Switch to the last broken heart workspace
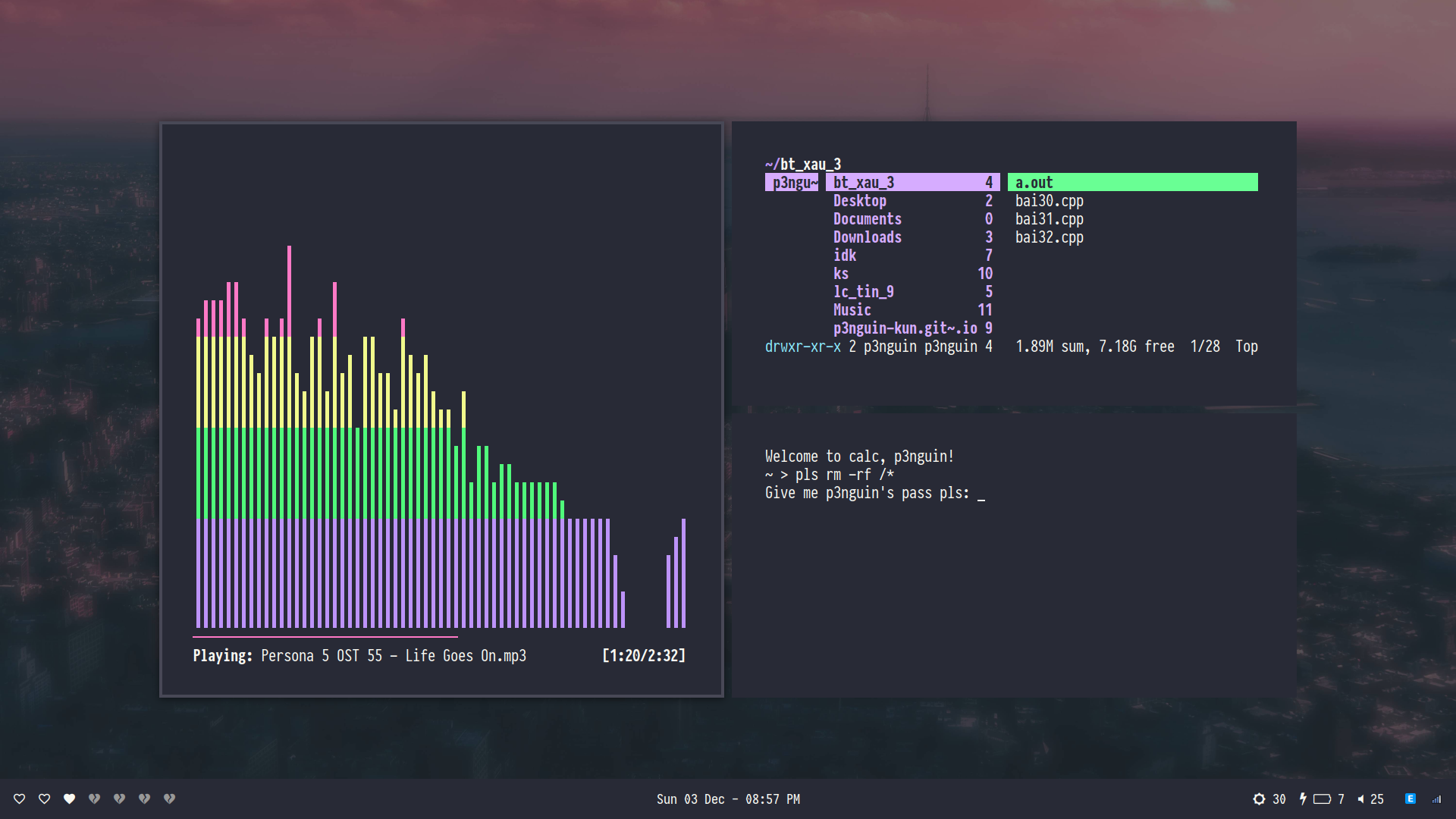Screen dimensions: 1456x819 [x=170, y=799]
